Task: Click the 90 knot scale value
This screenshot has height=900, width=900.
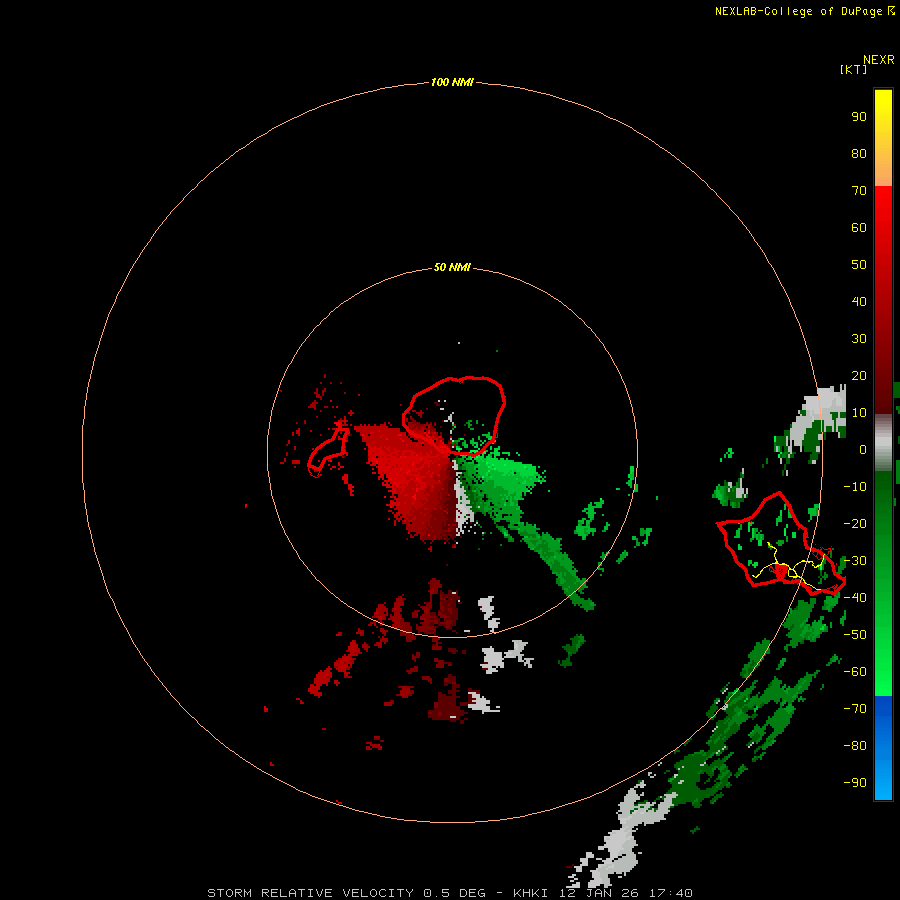Action: [859, 117]
